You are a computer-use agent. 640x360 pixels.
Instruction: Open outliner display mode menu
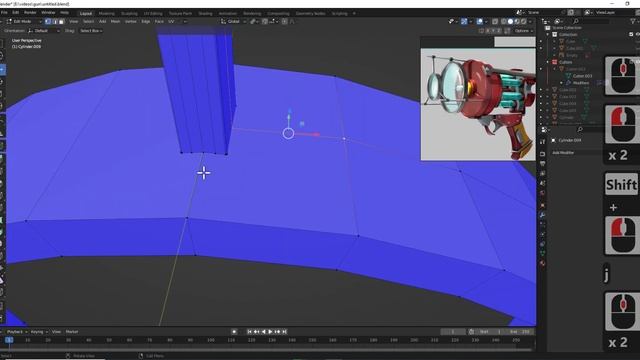558,21
